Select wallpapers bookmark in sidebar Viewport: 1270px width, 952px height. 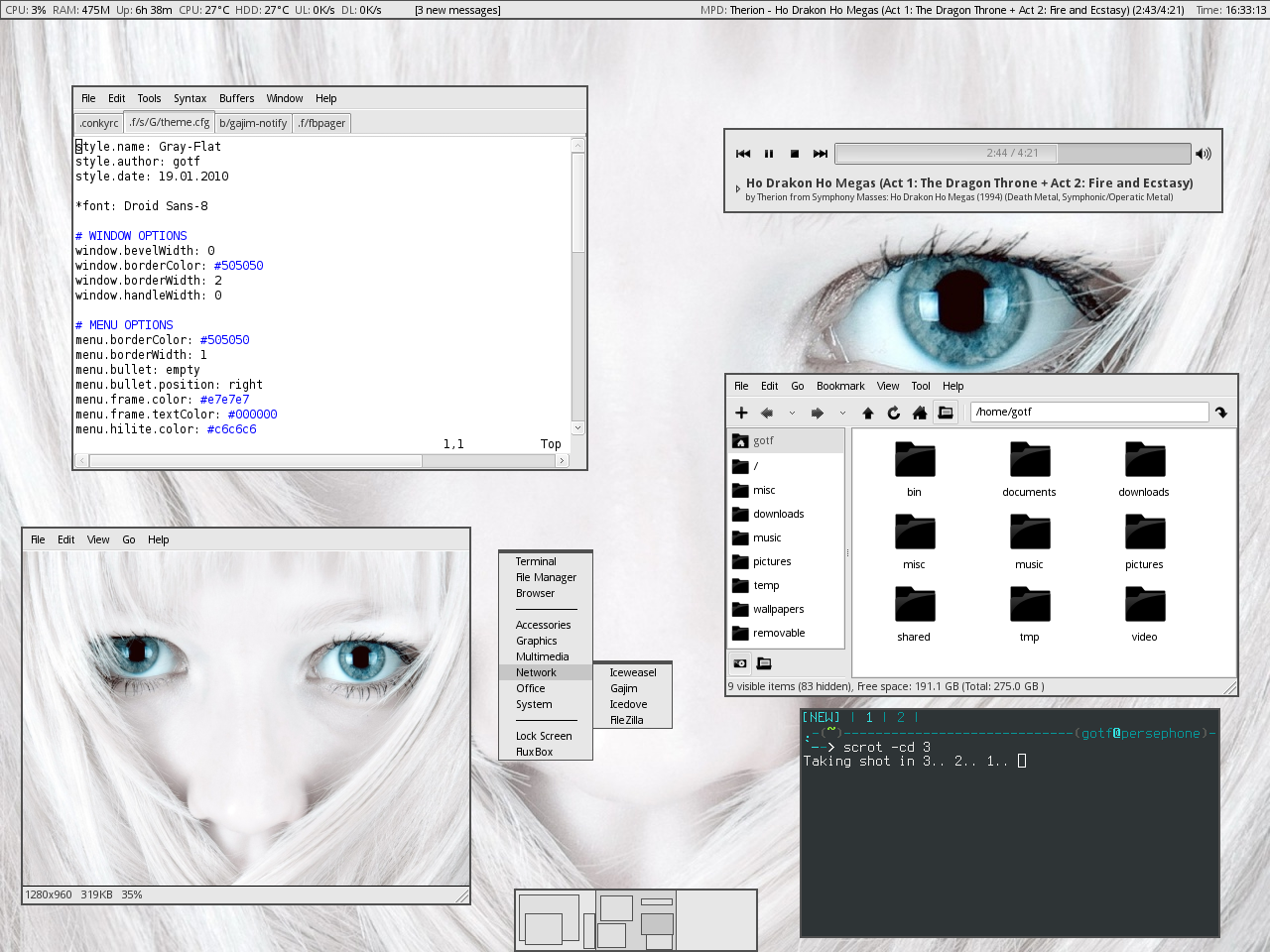pos(786,609)
